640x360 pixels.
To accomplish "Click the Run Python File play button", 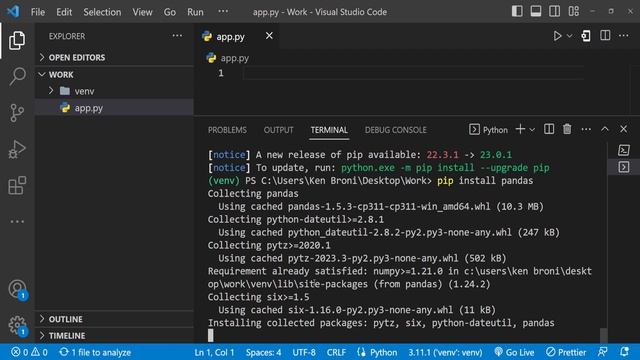I will pos(557,36).
